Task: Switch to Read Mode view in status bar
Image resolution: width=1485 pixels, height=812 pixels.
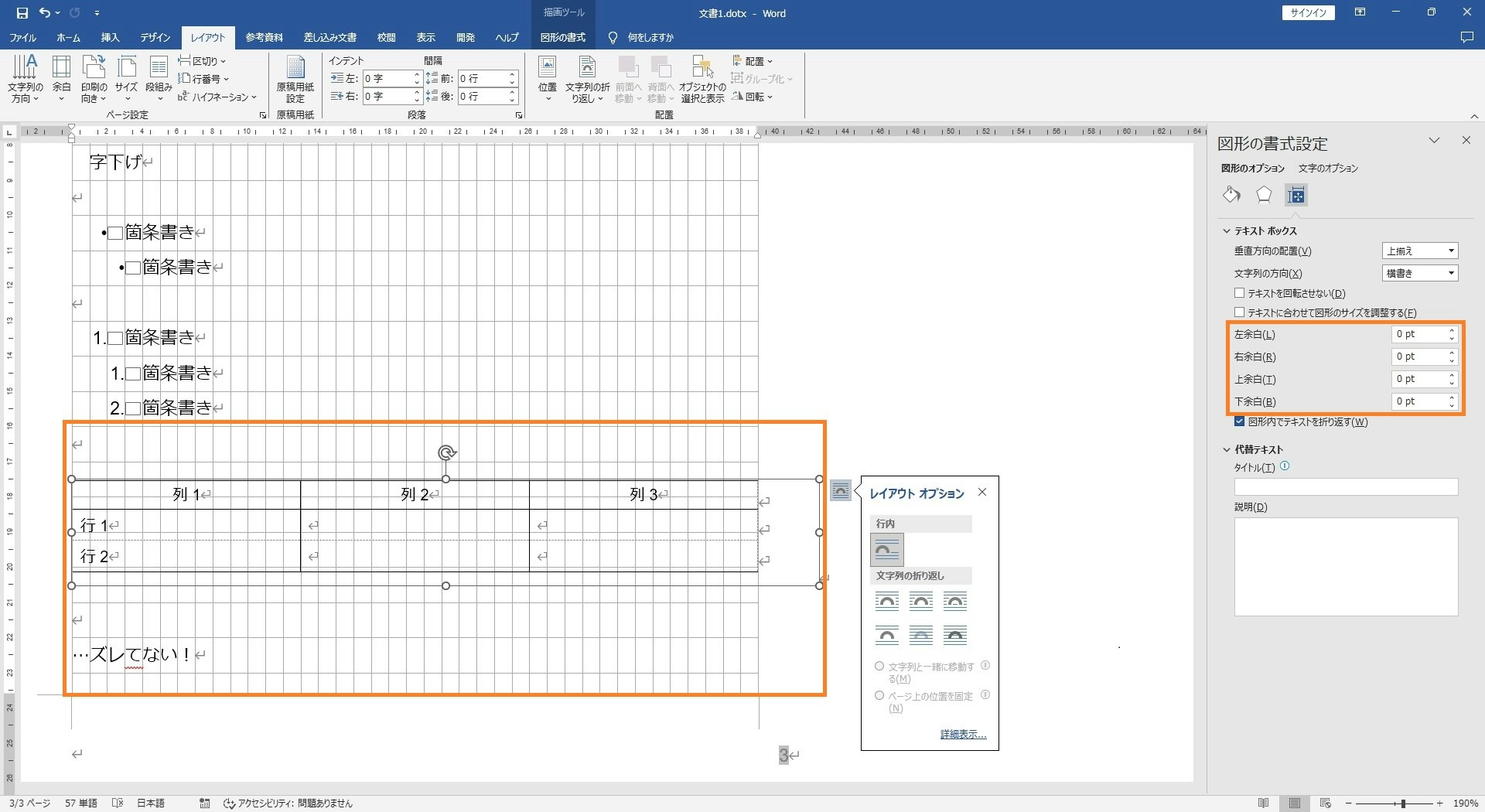Action: tap(1264, 803)
